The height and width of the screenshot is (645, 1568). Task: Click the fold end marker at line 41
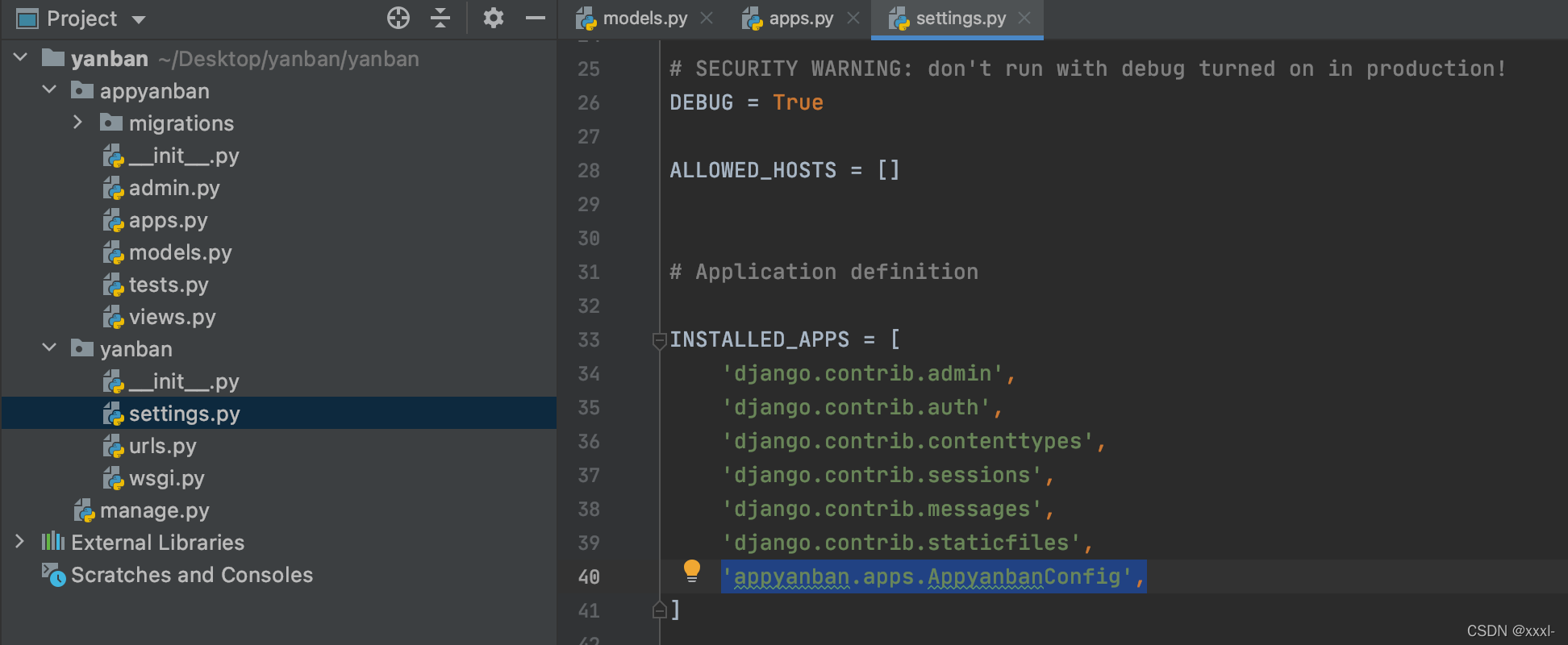(x=659, y=610)
